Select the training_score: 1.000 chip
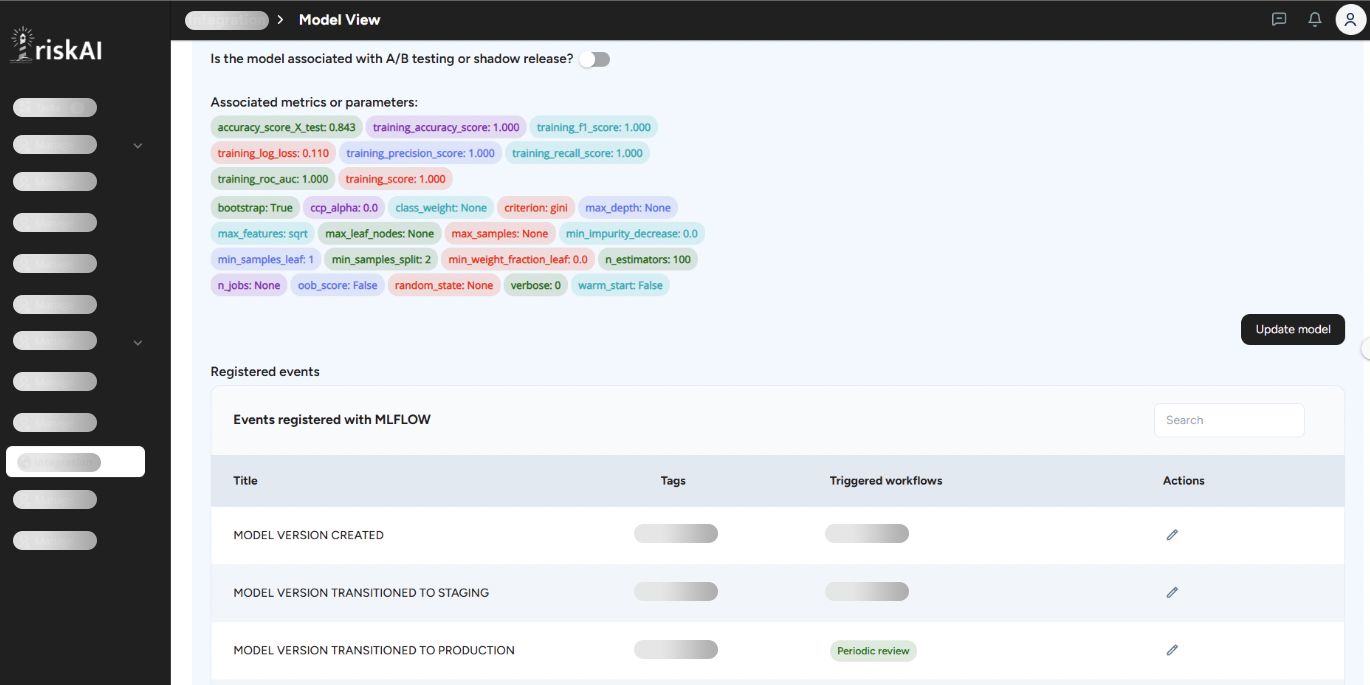Viewport: 1370px width, 685px height. coord(395,179)
